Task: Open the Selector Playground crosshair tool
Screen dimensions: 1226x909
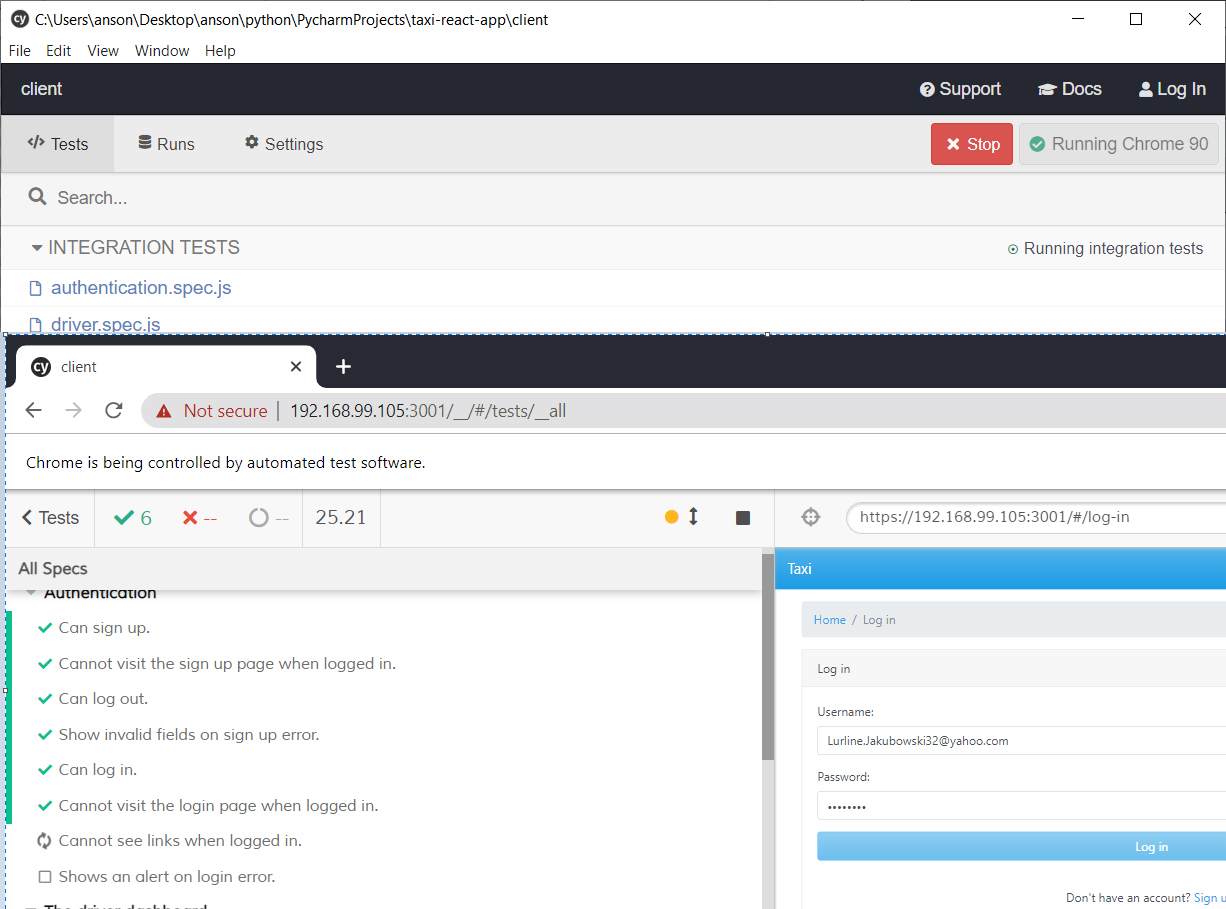Action: (x=810, y=517)
